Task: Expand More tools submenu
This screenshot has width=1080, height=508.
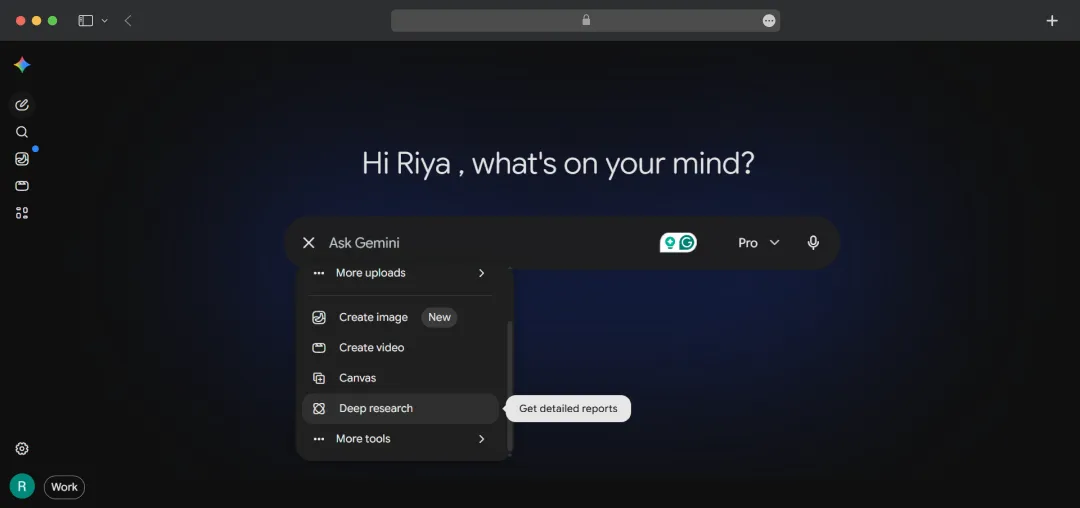Action: coord(400,438)
